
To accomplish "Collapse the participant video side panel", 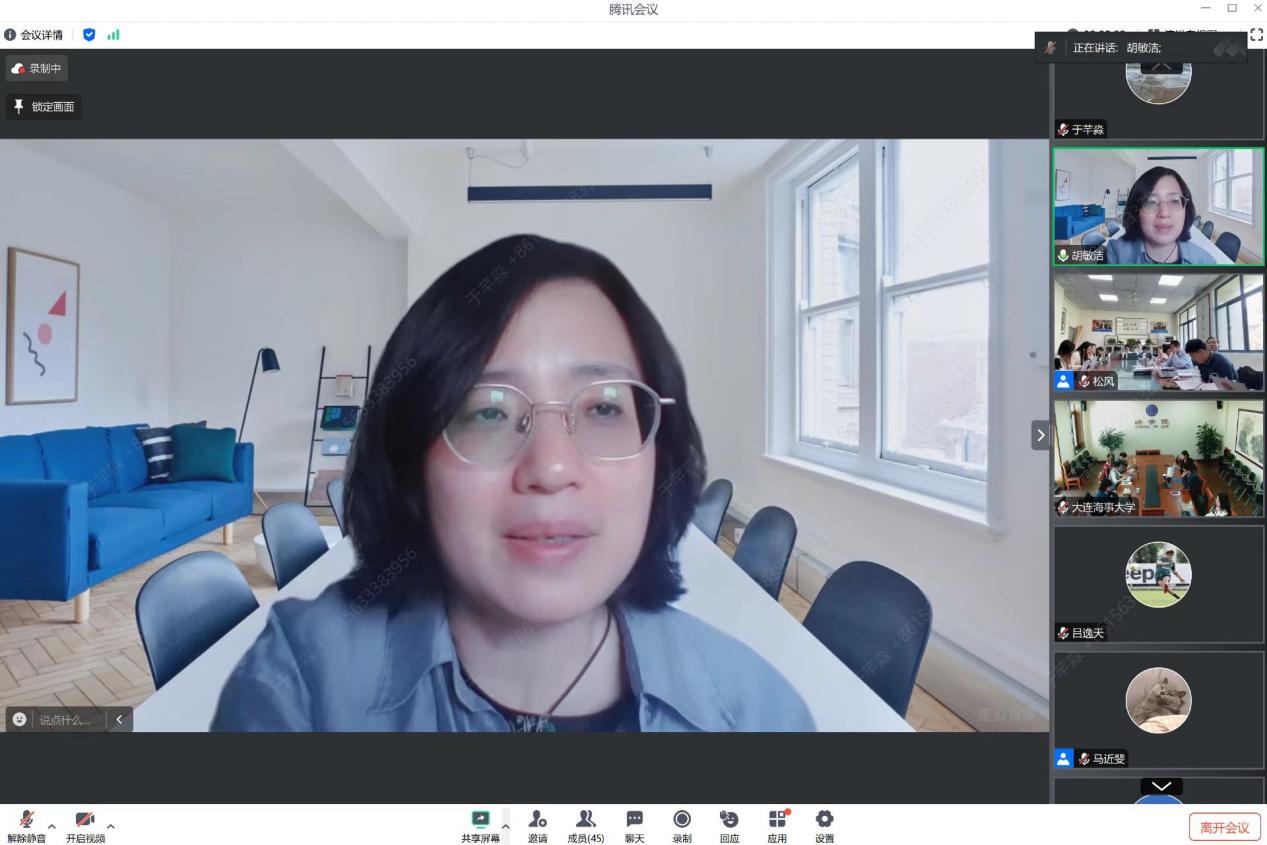I will pos(1040,435).
